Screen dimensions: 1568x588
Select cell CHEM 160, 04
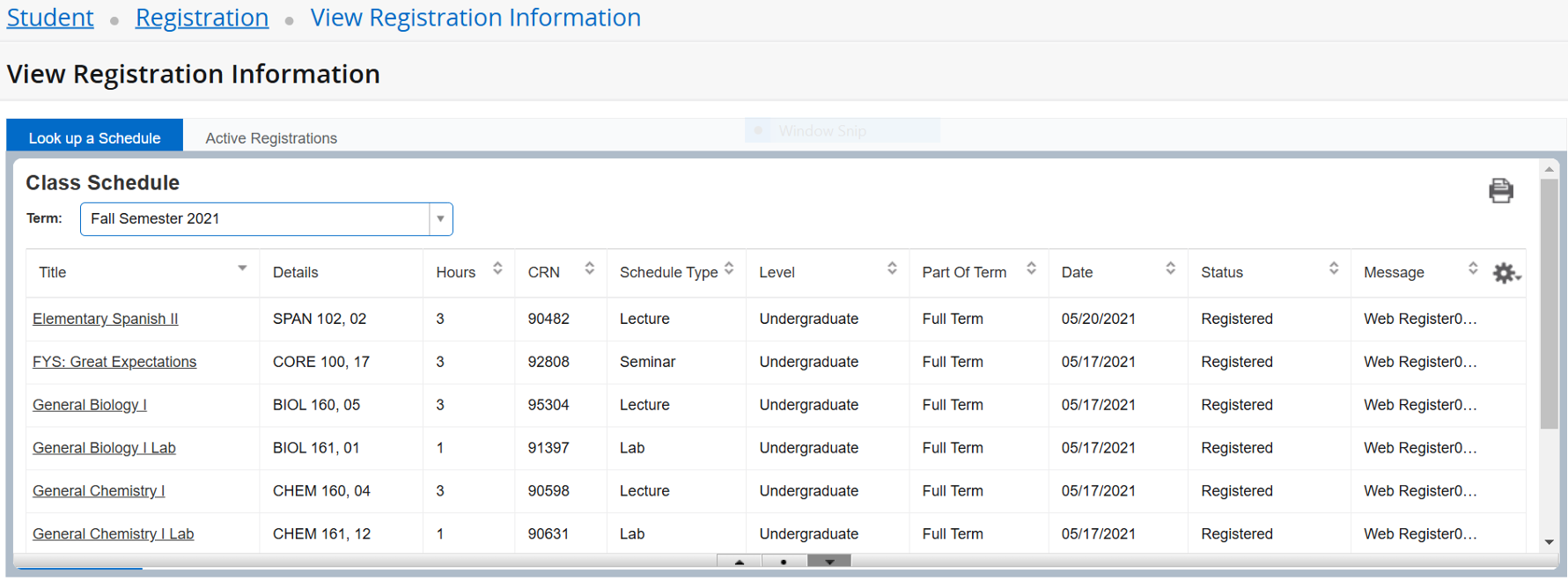321,491
